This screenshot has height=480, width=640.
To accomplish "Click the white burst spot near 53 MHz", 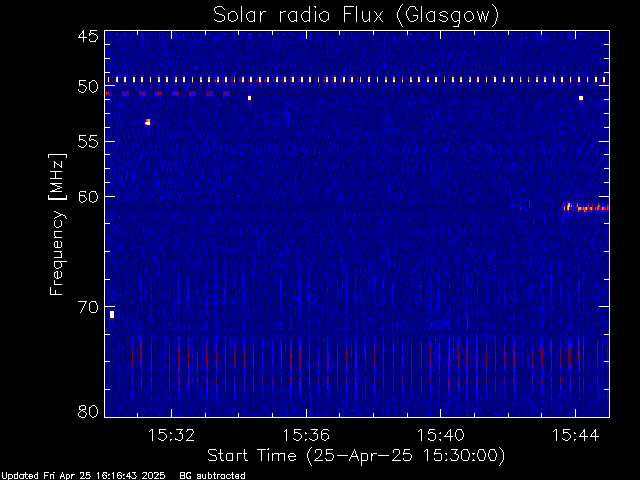I will click(148, 122).
